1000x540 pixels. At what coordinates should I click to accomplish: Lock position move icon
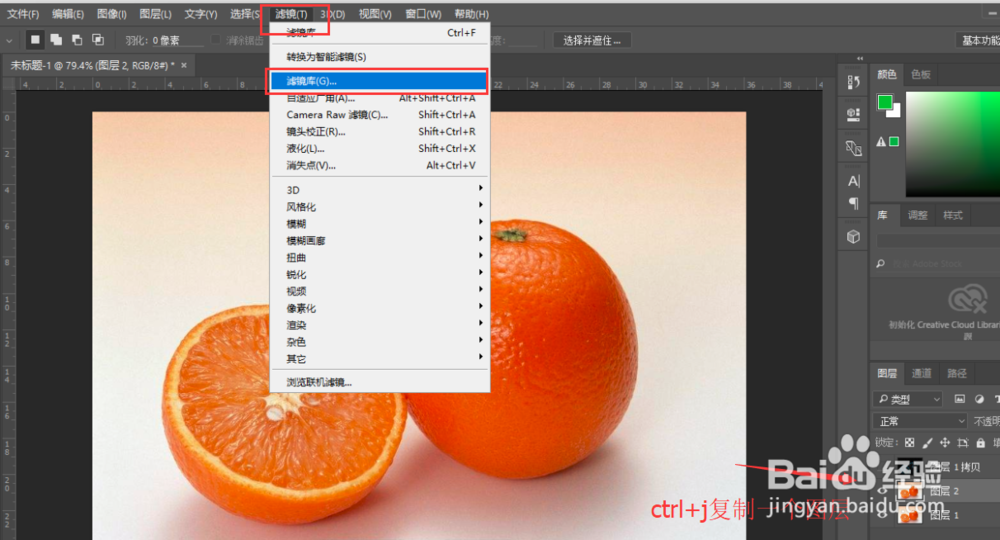pyautogui.click(x=945, y=442)
